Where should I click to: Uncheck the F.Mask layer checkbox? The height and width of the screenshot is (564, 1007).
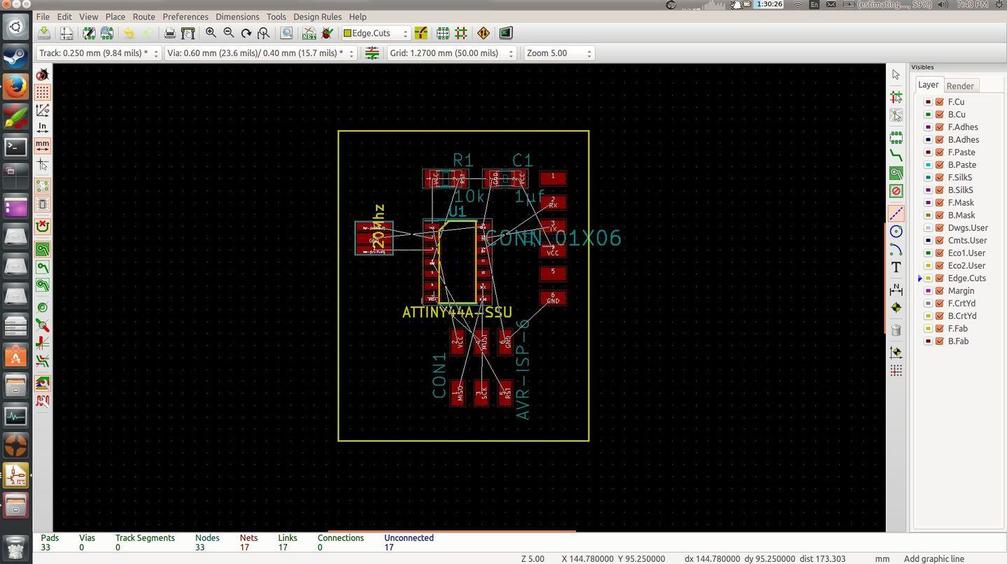(x=940, y=202)
